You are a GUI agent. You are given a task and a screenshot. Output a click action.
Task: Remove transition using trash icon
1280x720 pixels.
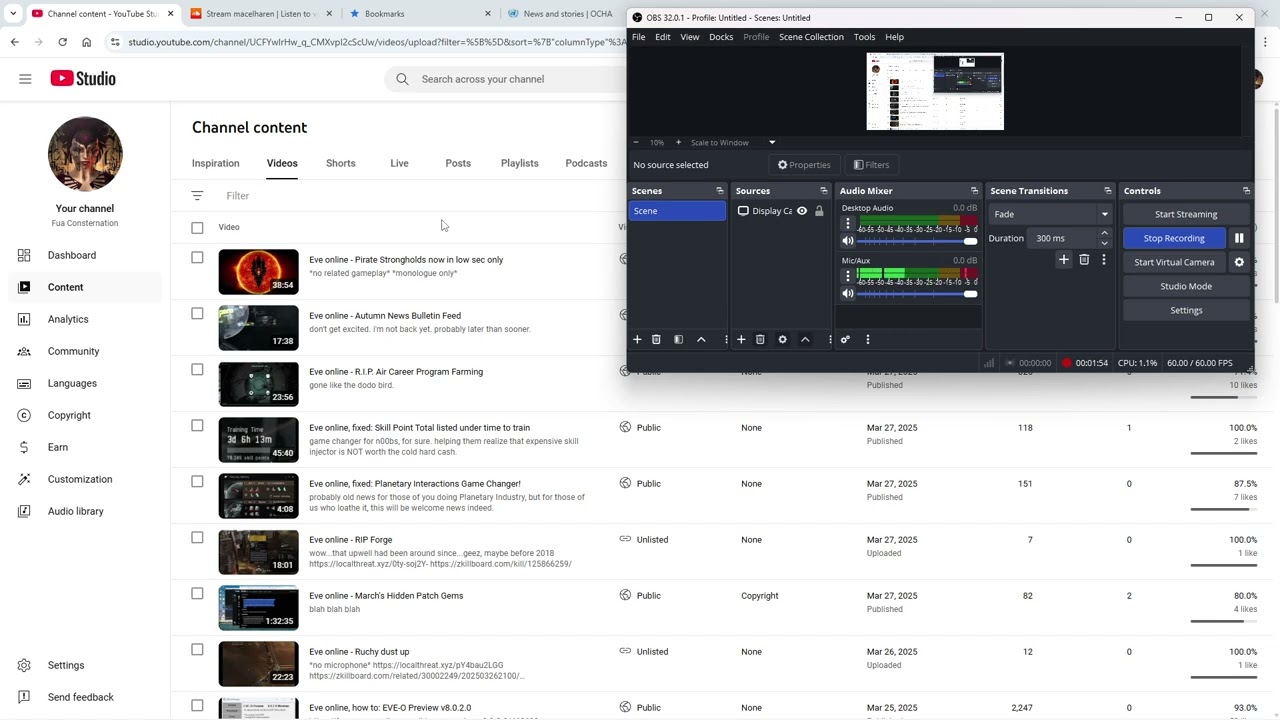coord(1084,260)
